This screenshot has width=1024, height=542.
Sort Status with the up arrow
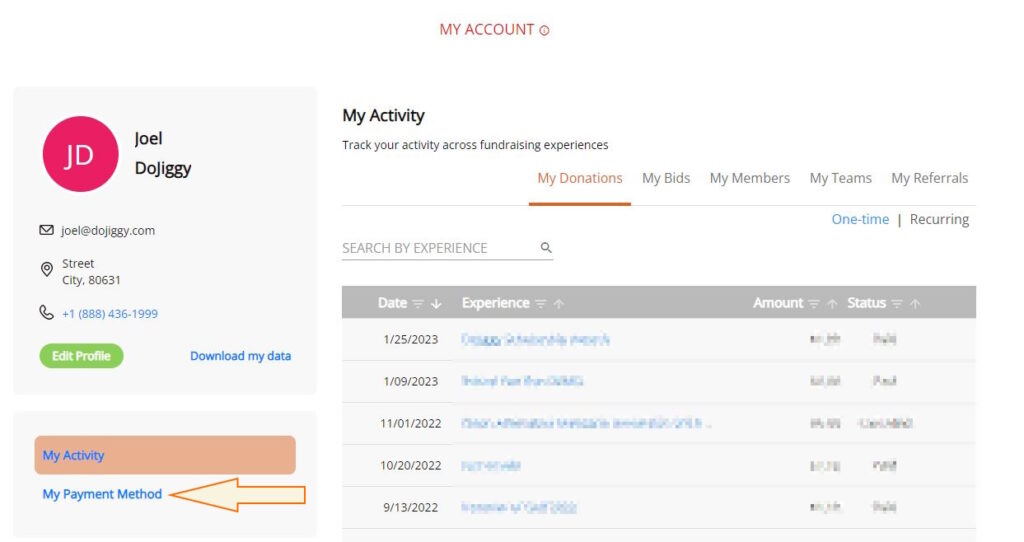click(915, 304)
